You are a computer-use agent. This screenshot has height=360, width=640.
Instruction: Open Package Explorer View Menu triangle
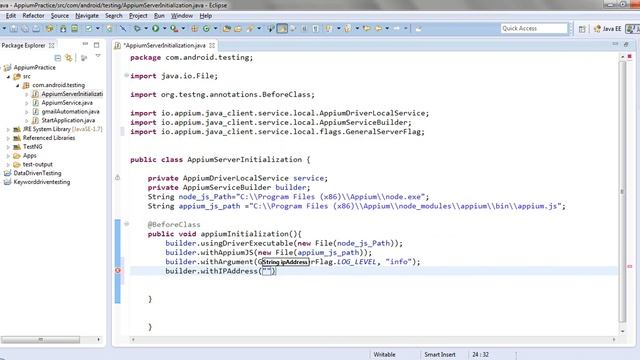pyautogui.click(x=98, y=56)
